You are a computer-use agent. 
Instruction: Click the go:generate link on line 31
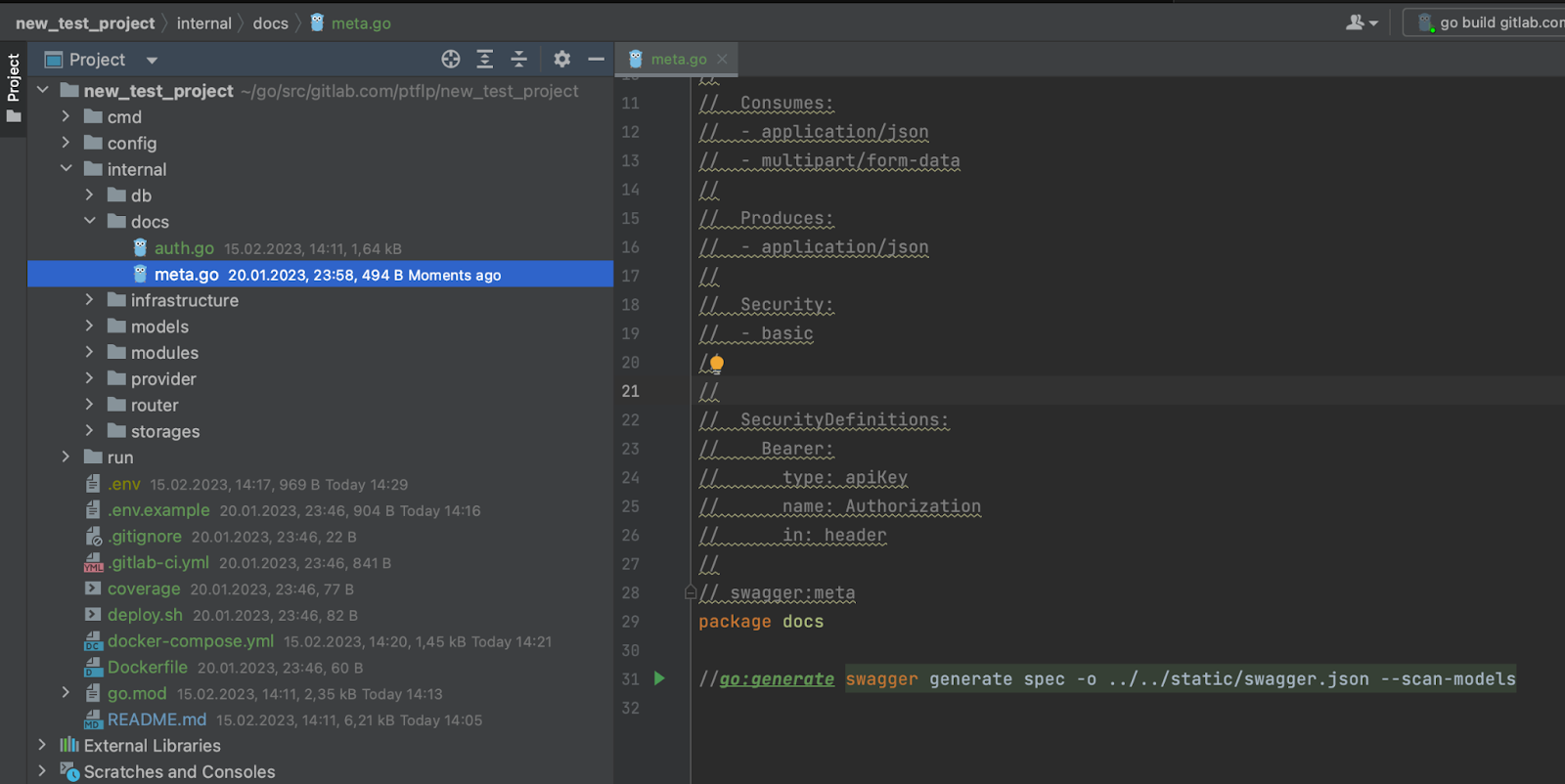(777, 679)
